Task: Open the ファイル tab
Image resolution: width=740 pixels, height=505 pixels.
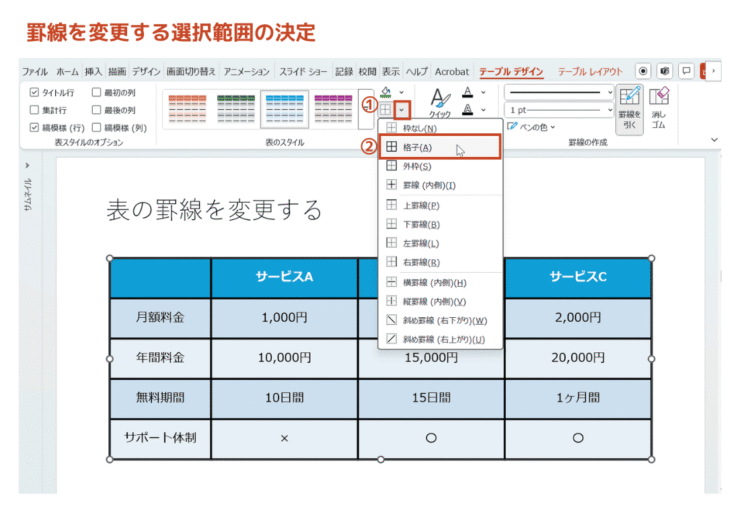Action: [x=35, y=72]
